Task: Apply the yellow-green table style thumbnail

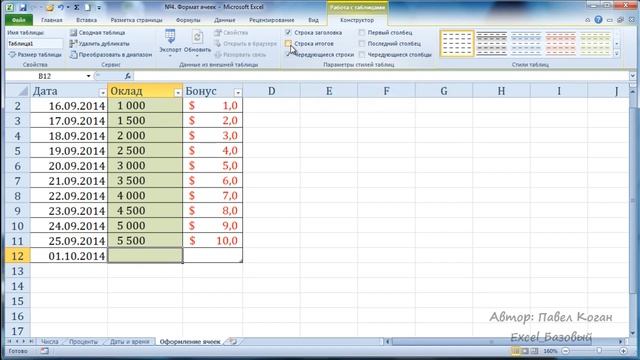Action: [595, 43]
